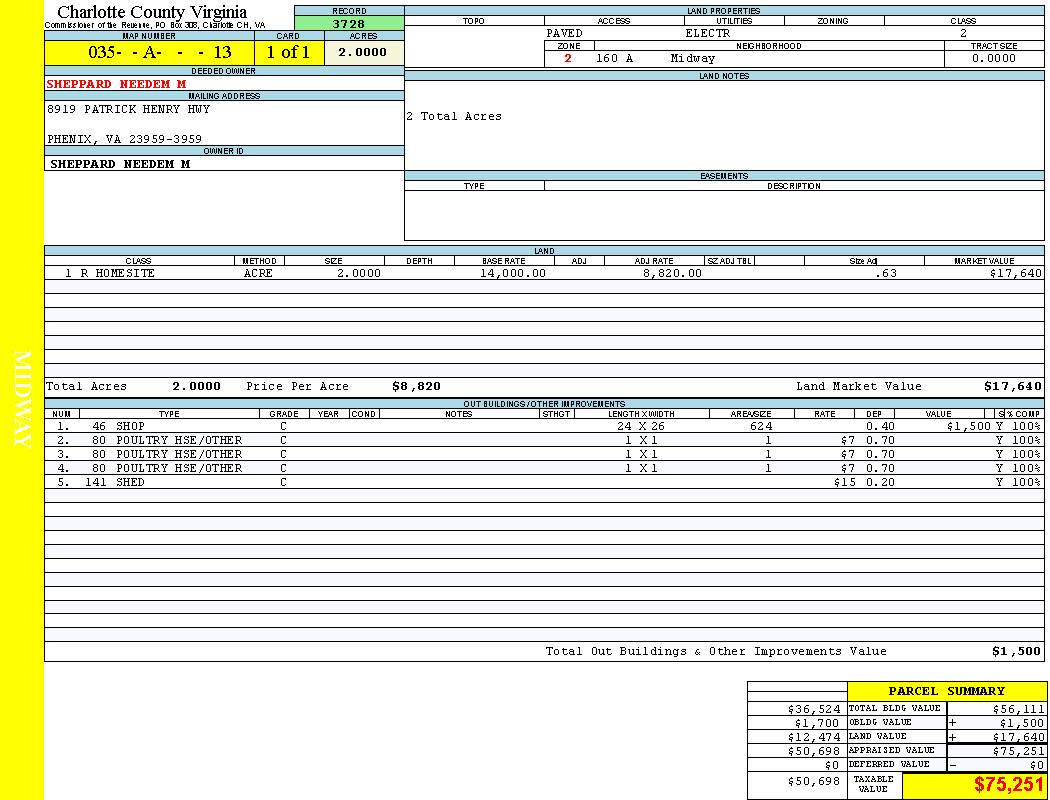Click the green record number 3728 field
The width and height of the screenshot is (1050, 800).
pyautogui.click(x=349, y=23)
